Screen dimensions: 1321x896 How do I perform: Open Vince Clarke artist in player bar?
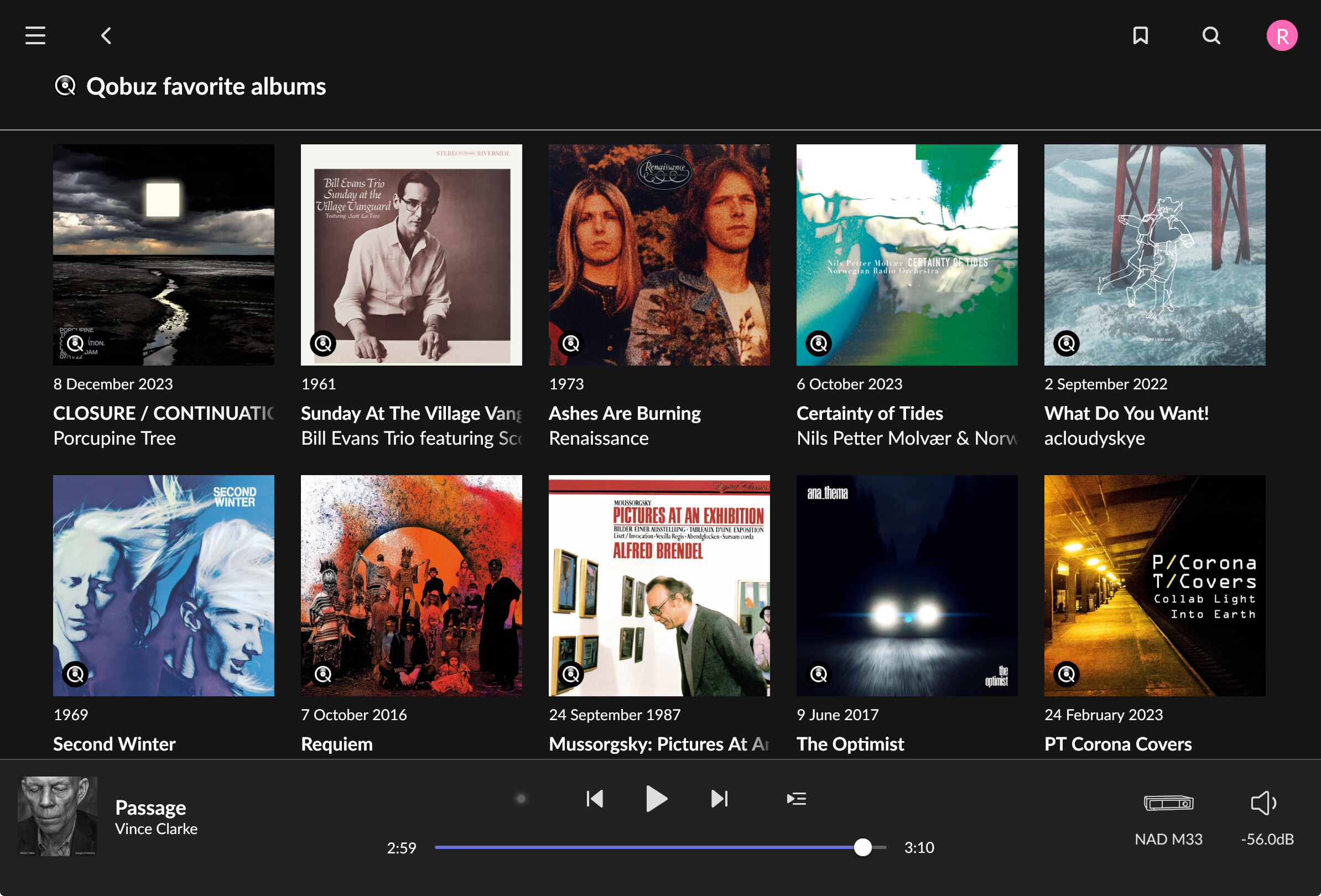pos(157,829)
